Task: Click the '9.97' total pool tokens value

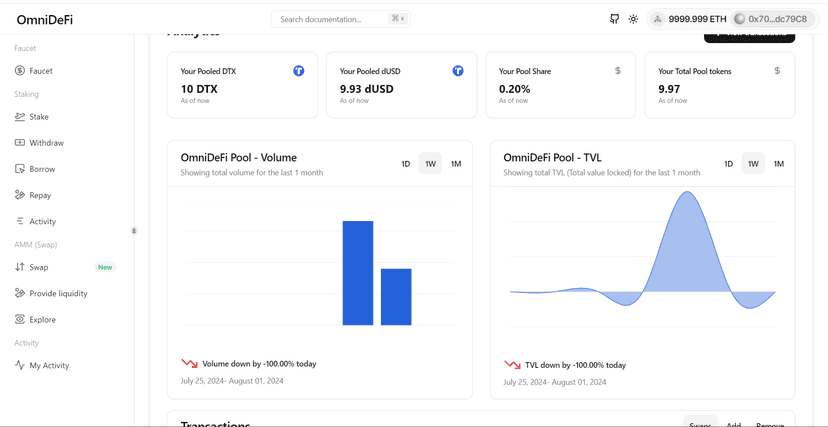Action: 669,89
